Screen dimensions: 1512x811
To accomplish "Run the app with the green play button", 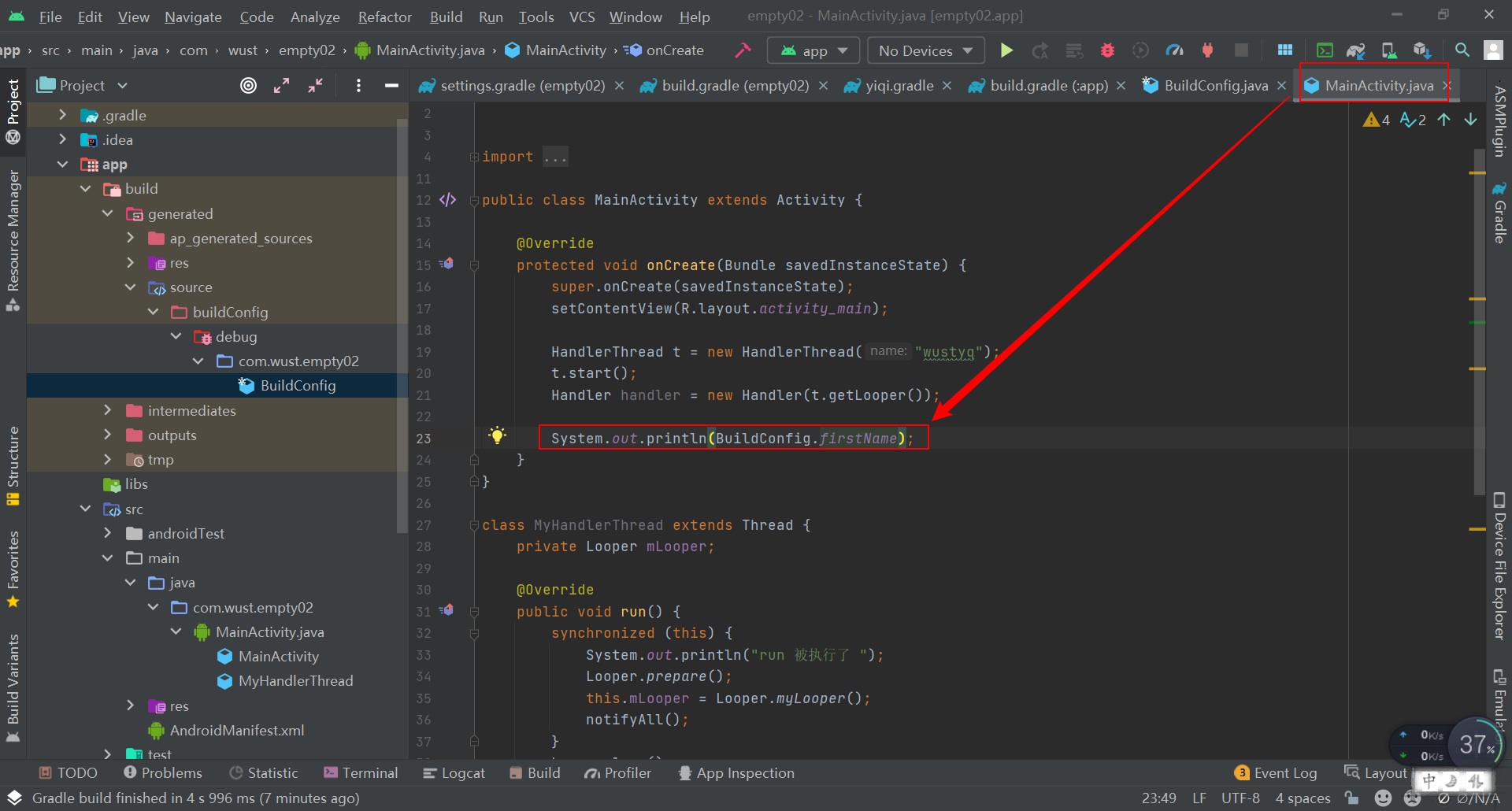I will point(1006,50).
